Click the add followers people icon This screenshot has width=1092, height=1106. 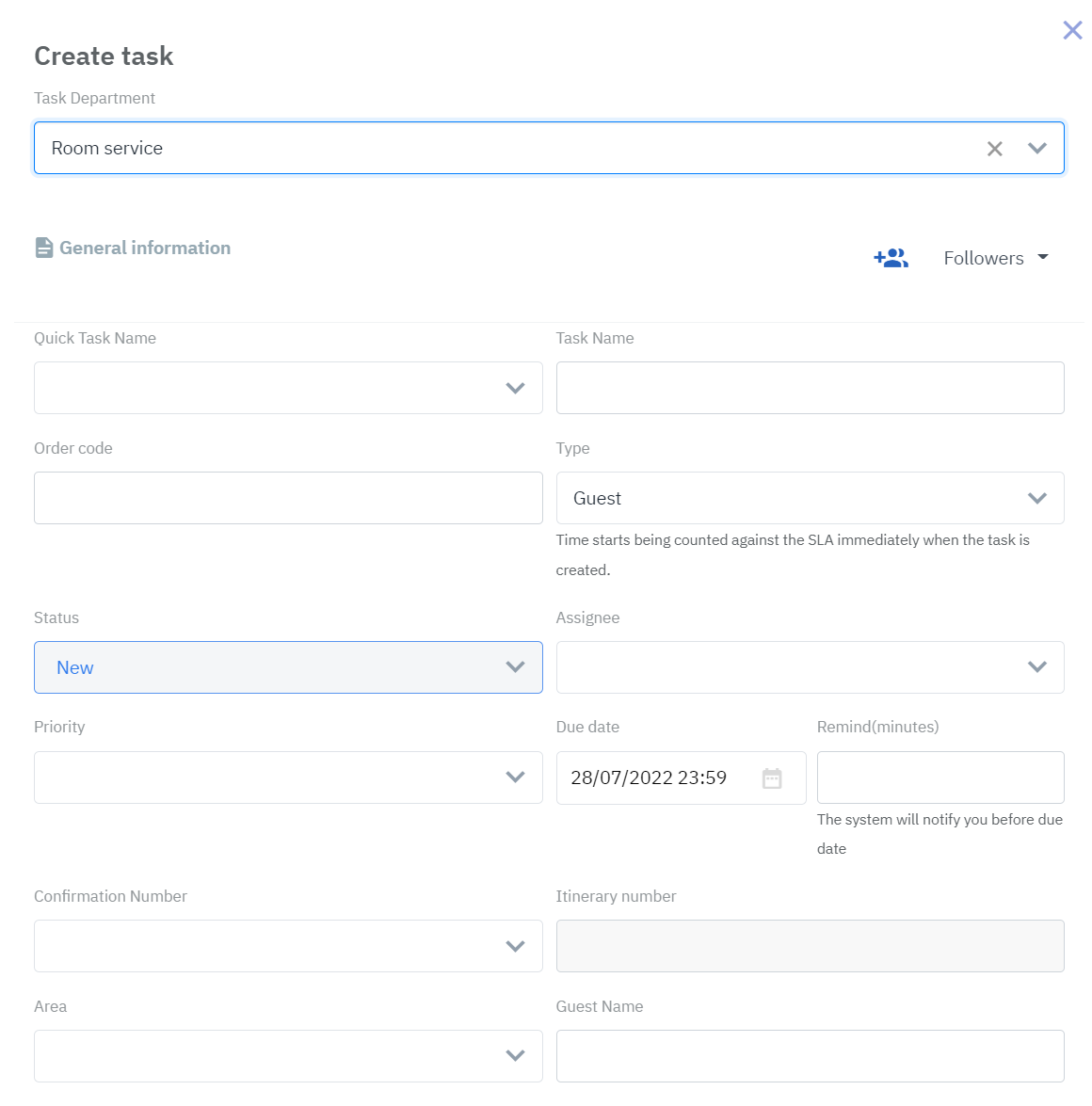click(x=891, y=258)
